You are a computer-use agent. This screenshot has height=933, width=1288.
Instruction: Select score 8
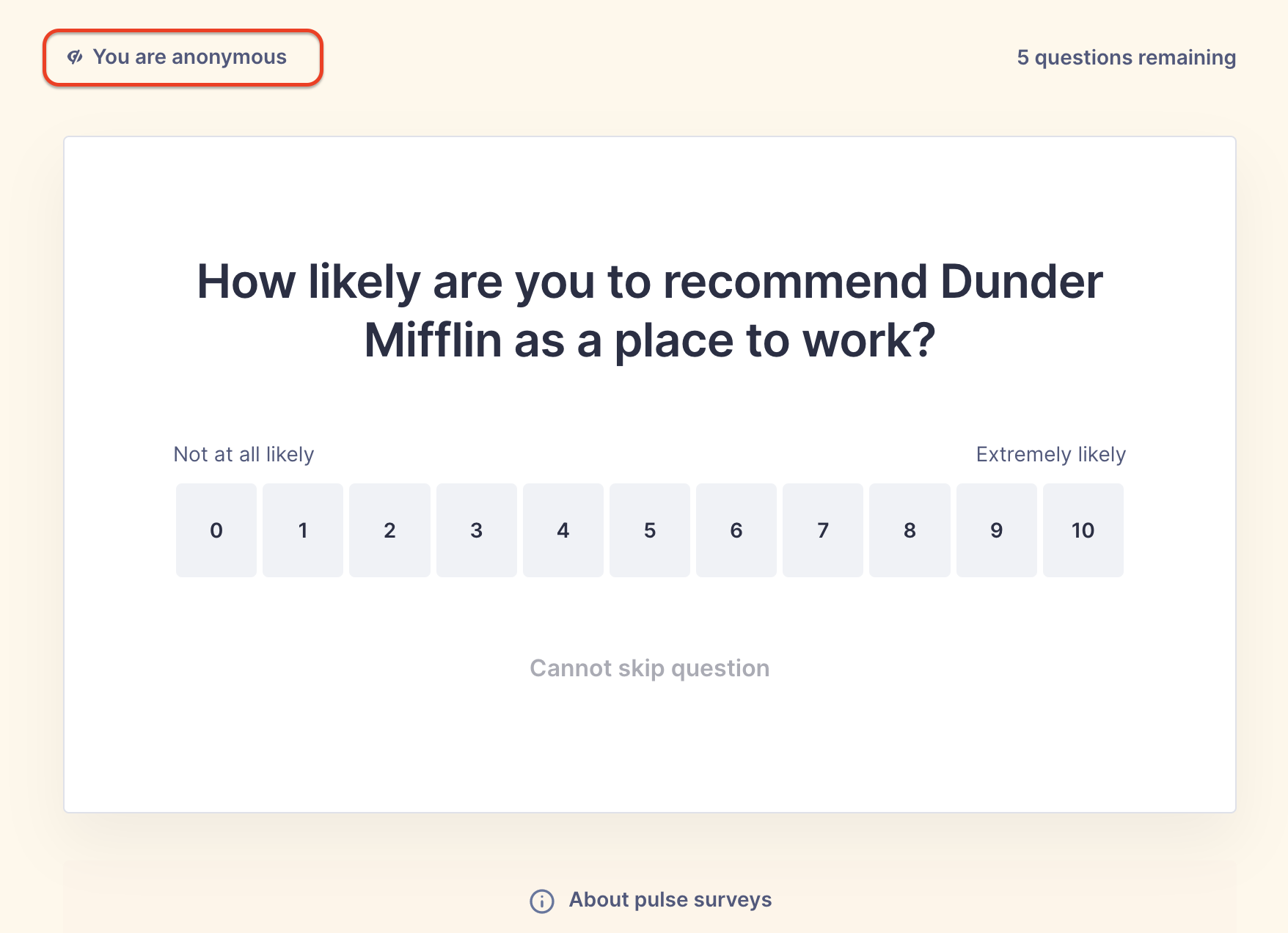pyautogui.click(x=910, y=530)
